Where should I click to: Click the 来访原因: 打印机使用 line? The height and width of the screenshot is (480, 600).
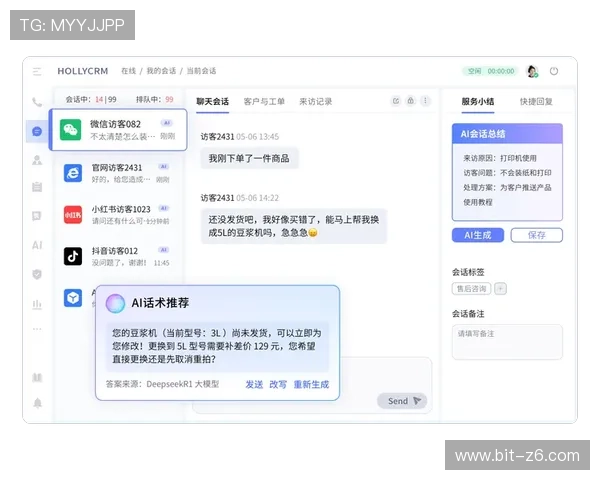500,158
